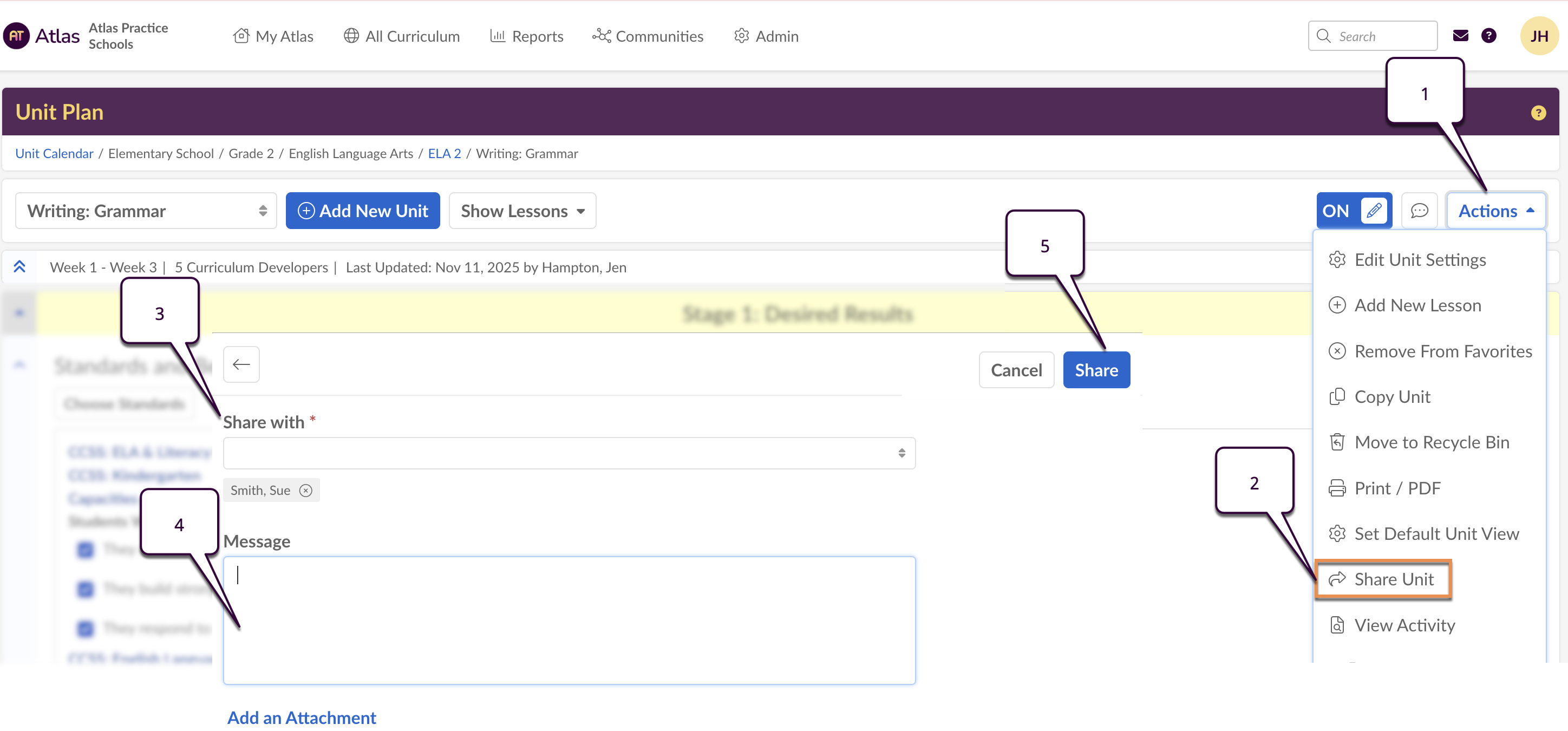1568x731 pixels.
Task: Open the Writing: Grammar unit selector
Action: (x=146, y=211)
